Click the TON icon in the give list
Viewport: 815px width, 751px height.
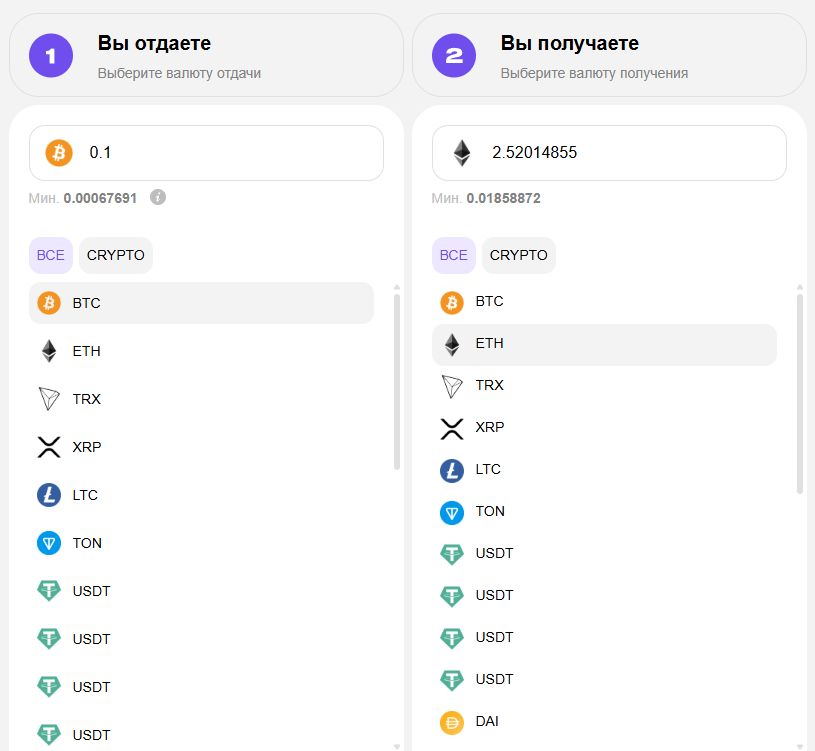tap(49, 543)
